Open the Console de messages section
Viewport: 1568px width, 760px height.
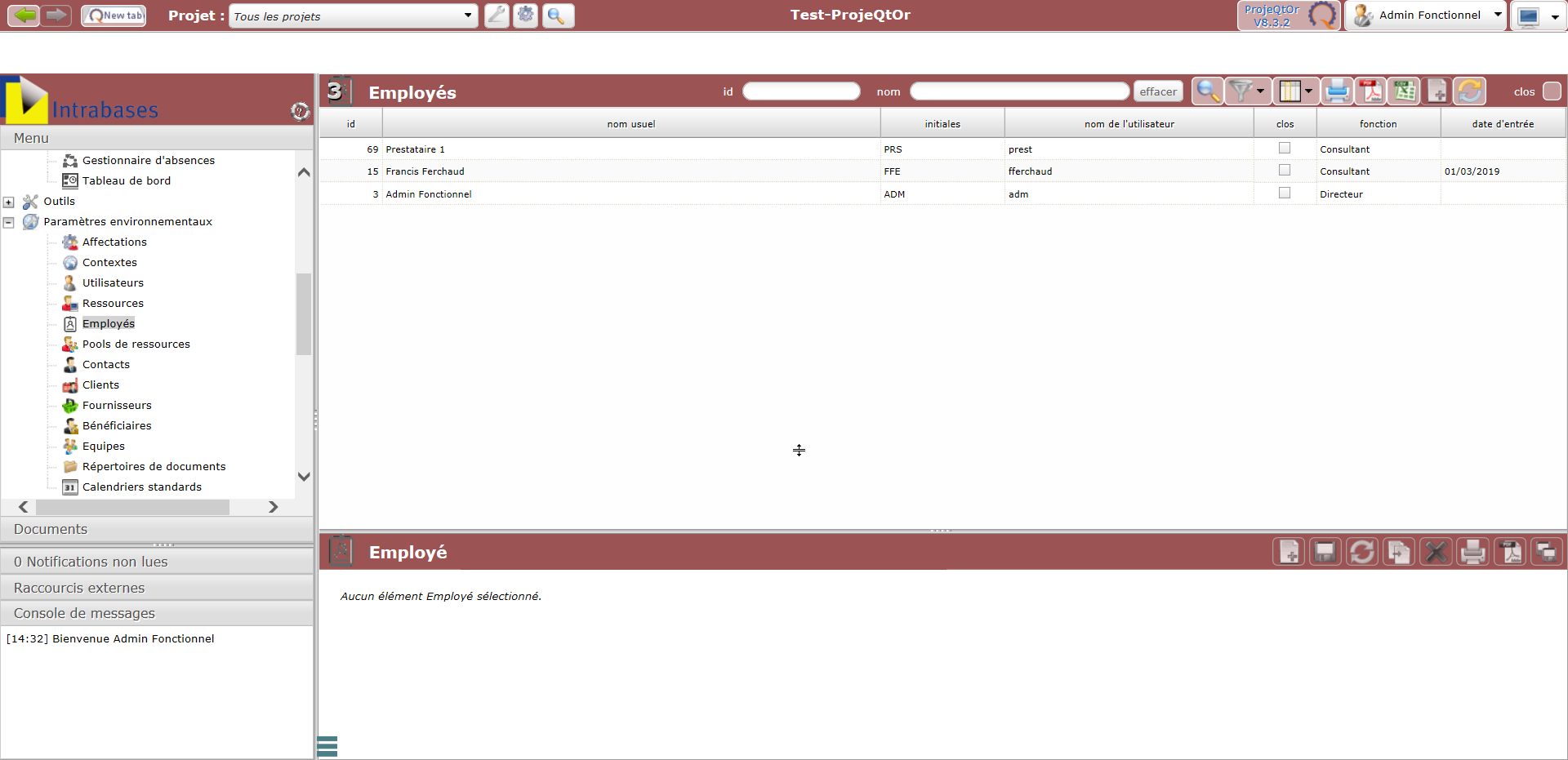157,613
